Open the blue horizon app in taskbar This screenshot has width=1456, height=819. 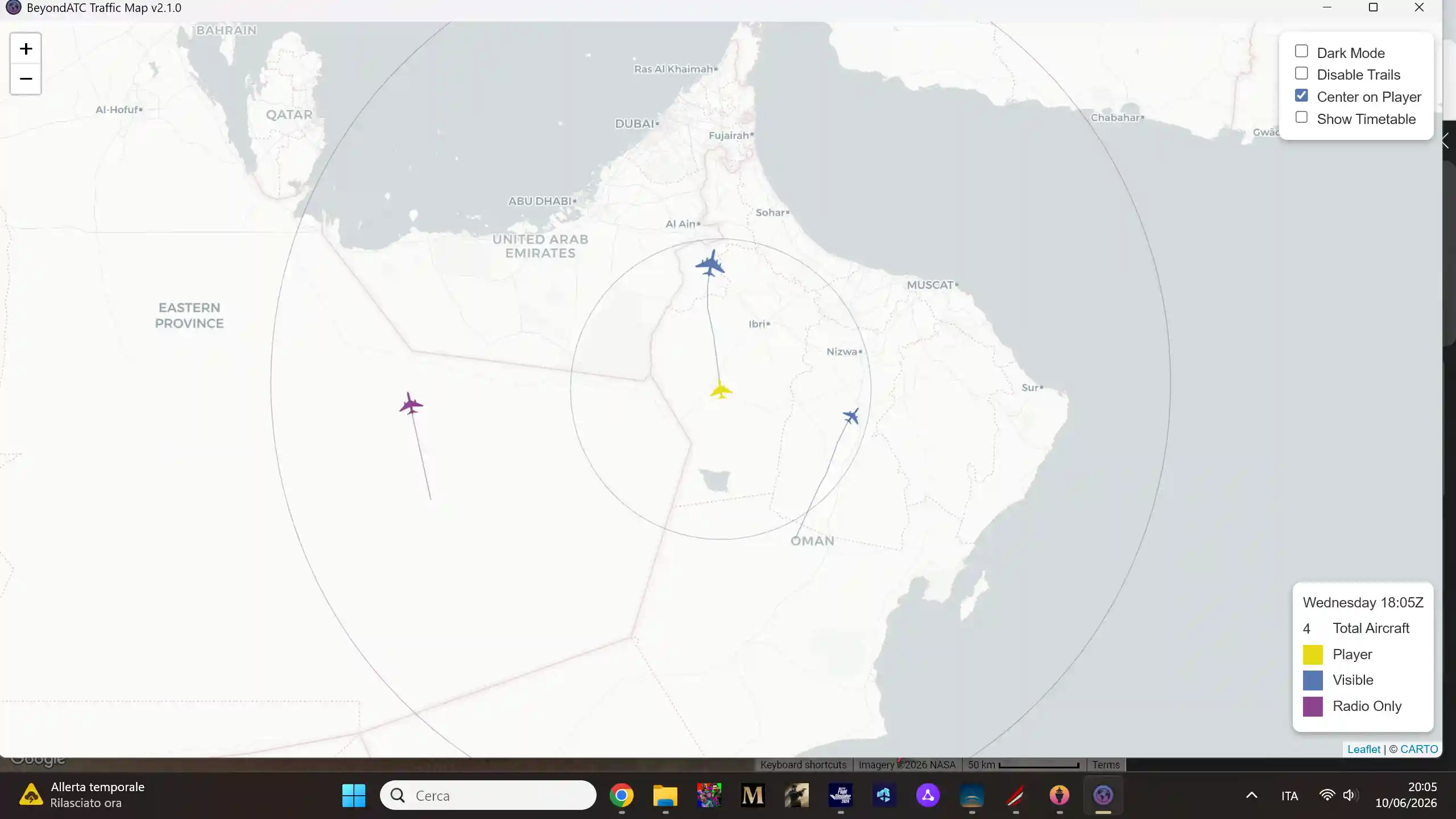click(x=971, y=795)
